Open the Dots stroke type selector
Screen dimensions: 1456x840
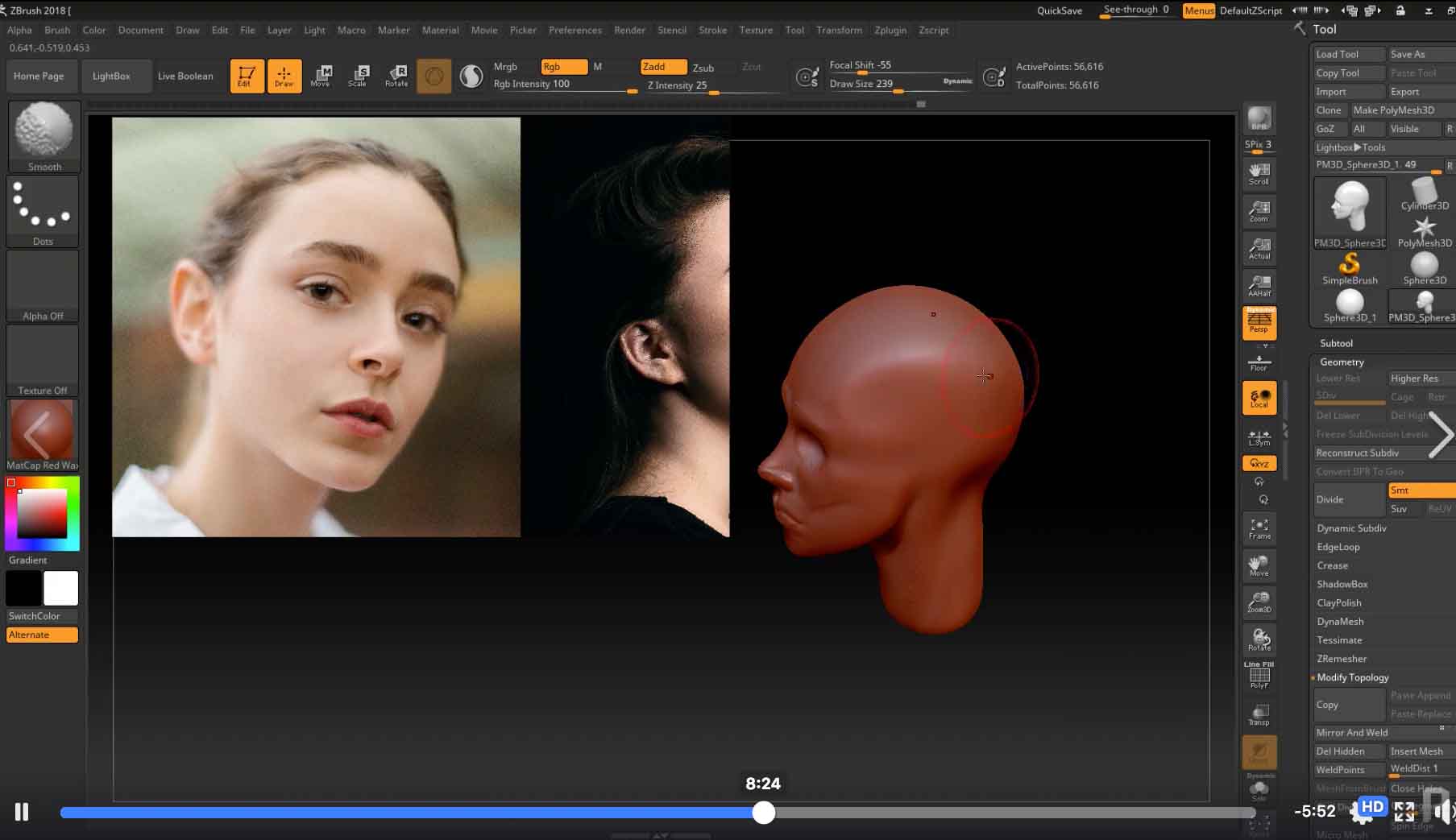tap(43, 209)
